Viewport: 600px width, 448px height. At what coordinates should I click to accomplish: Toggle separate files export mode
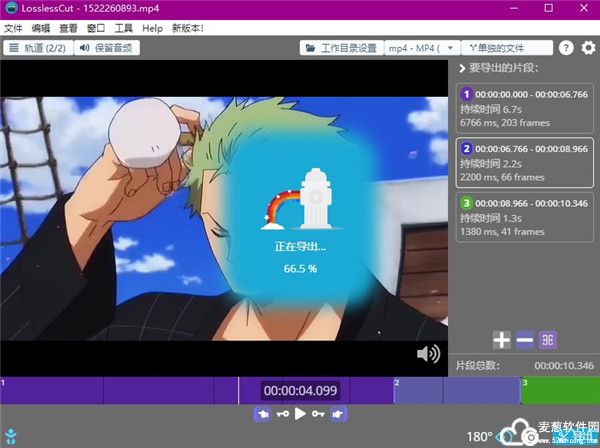point(507,48)
